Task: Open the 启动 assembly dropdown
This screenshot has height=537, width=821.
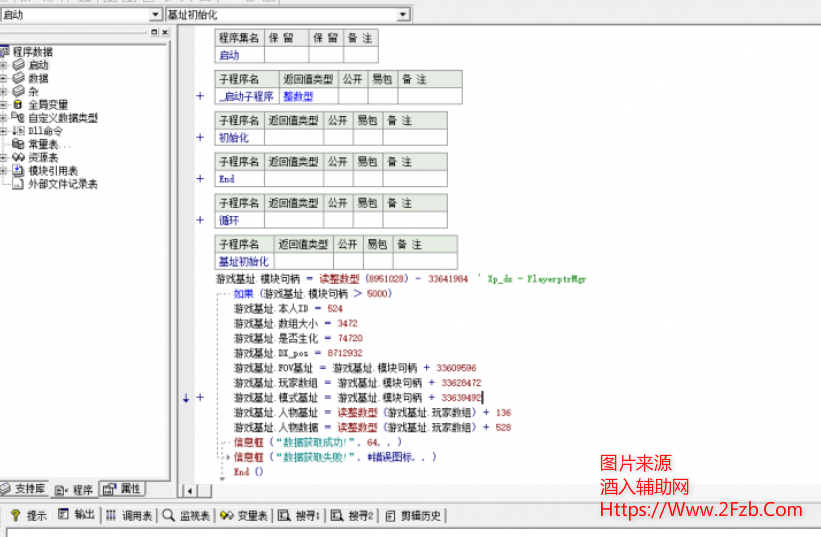Action: [x=155, y=15]
